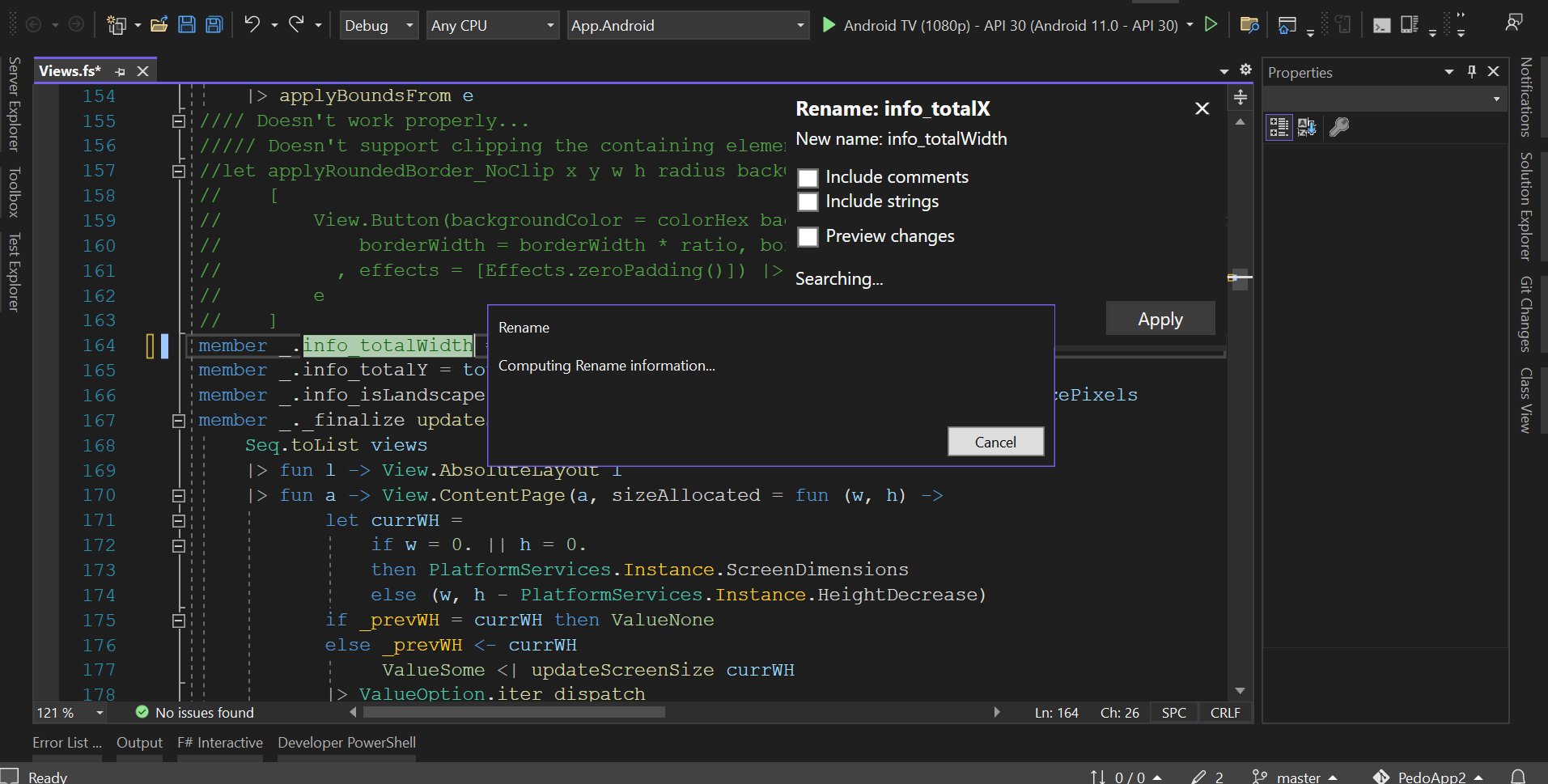Viewport: 1548px width, 784px height.
Task: Toggle auto hide pin on Properties panel
Action: (1472, 71)
